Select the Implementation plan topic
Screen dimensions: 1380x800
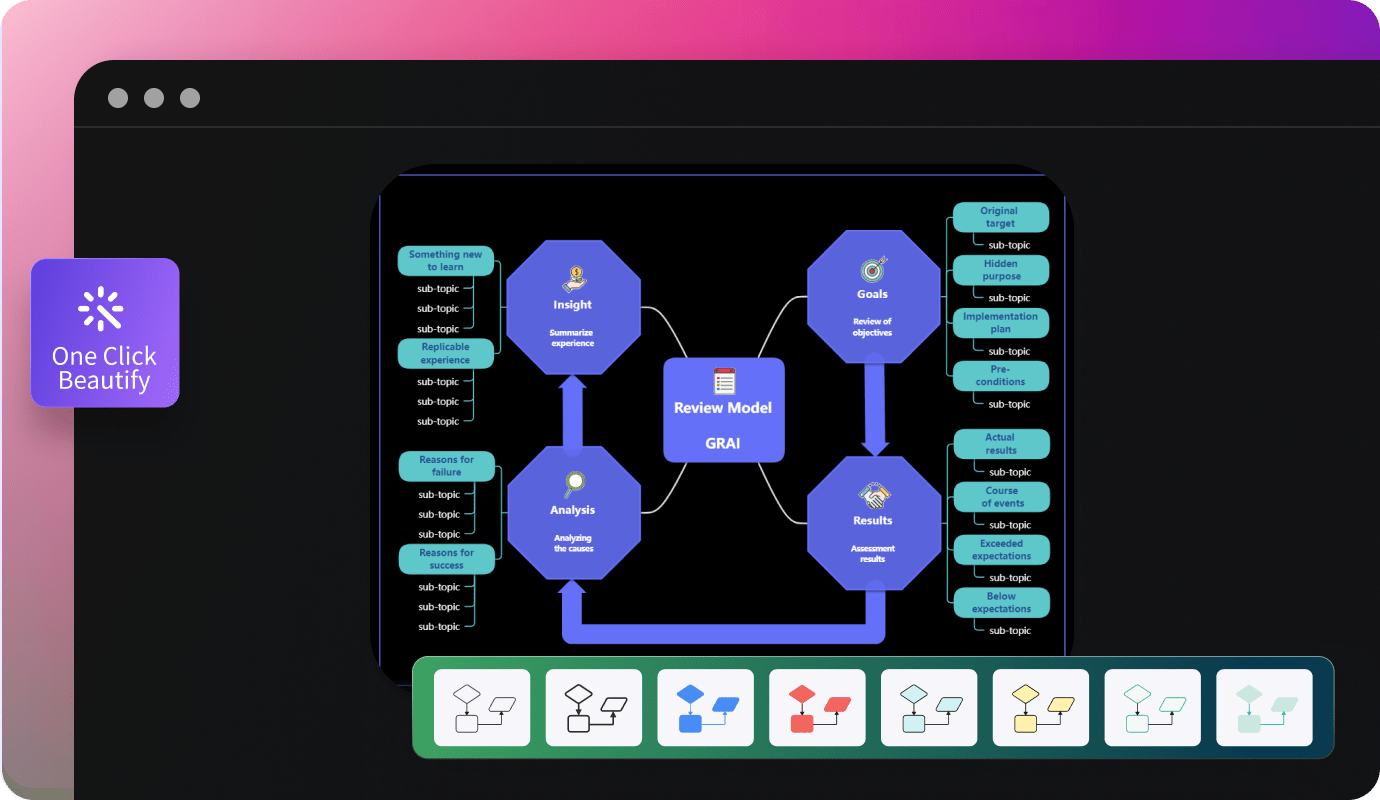1001,323
